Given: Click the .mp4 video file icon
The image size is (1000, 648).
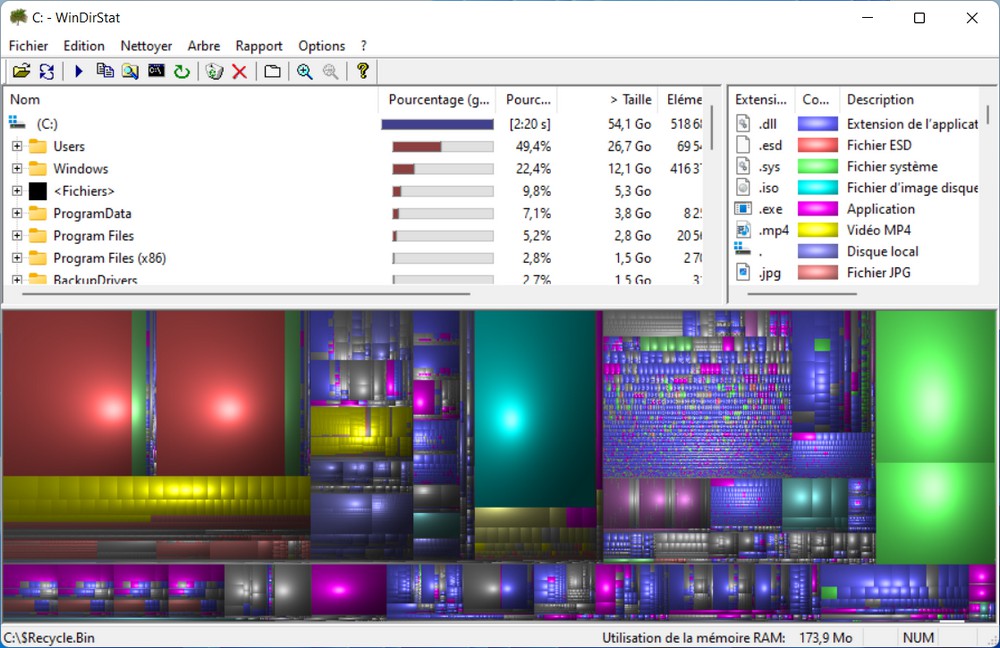Looking at the screenshot, I should click(743, 230).
